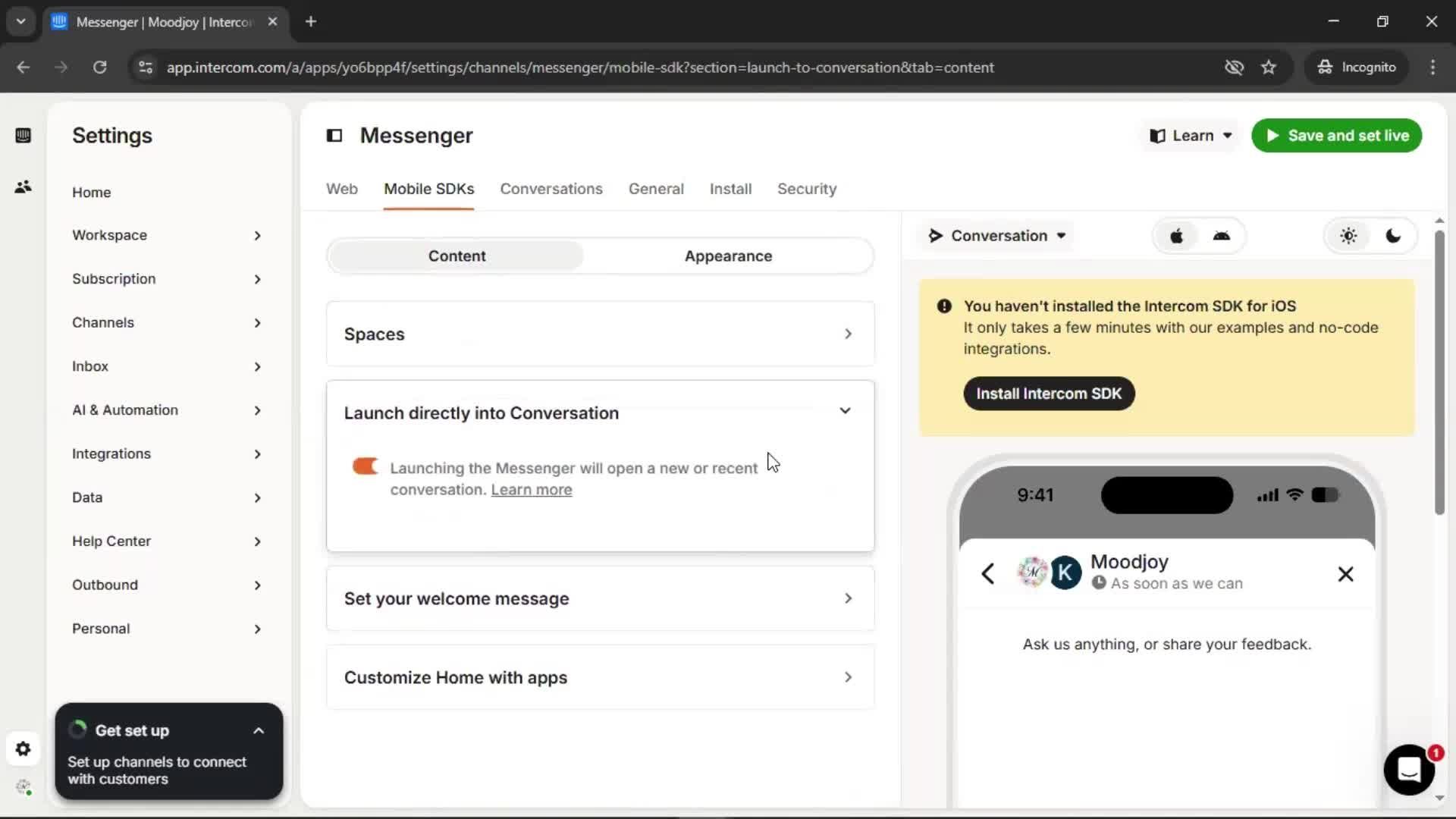
Task: Click Save and set live button
Action: click(x=1336, y=136)
